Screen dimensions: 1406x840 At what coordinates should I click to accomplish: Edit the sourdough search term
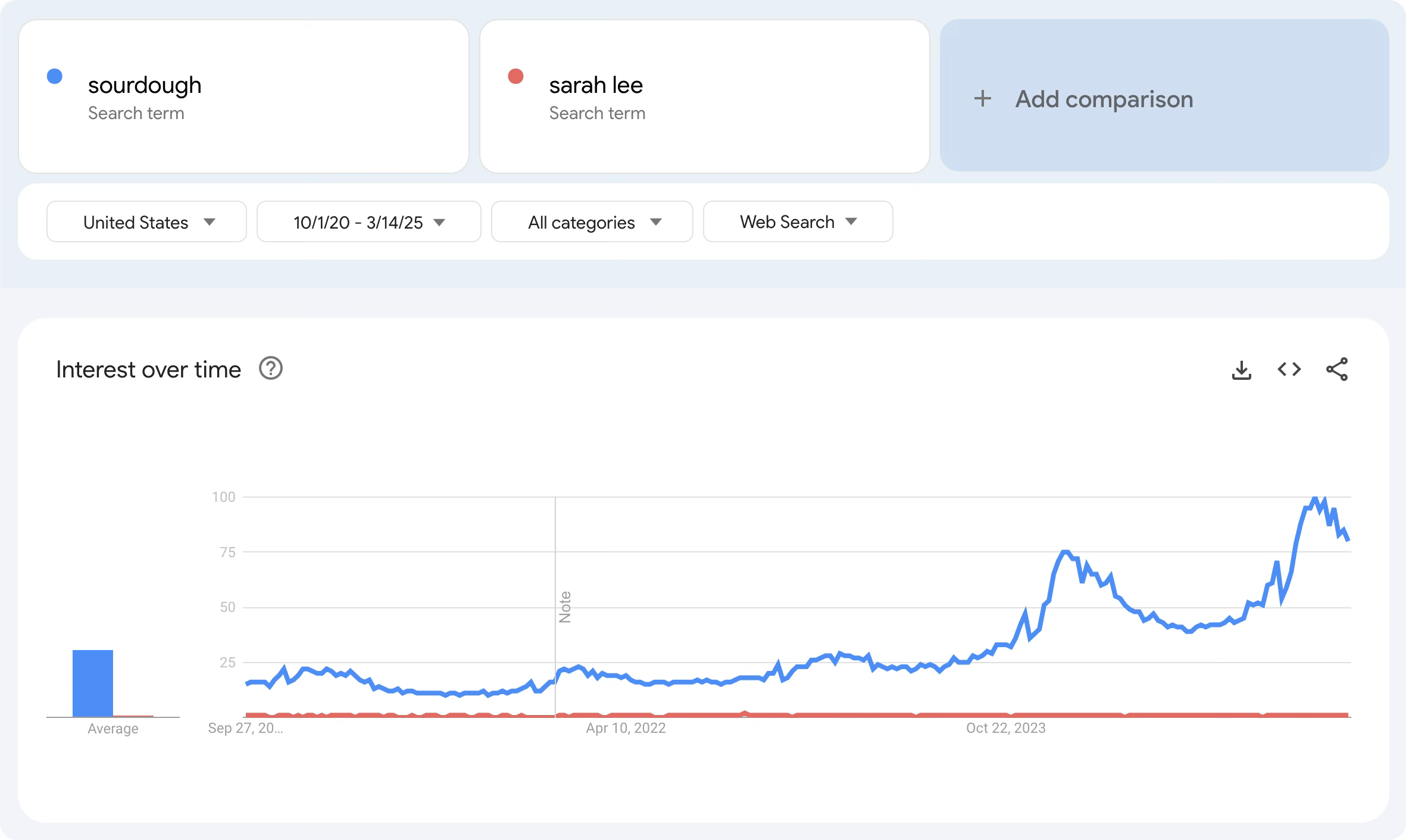[145, 85]
